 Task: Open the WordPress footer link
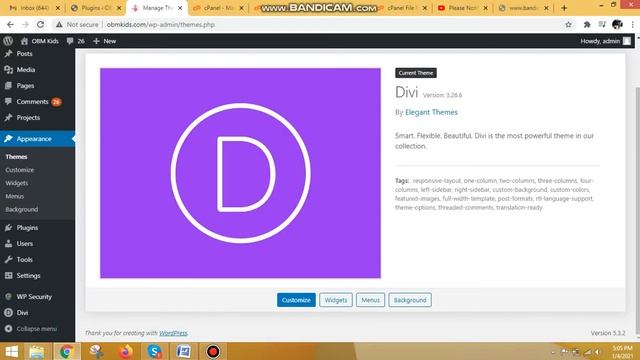pos(173,333)
